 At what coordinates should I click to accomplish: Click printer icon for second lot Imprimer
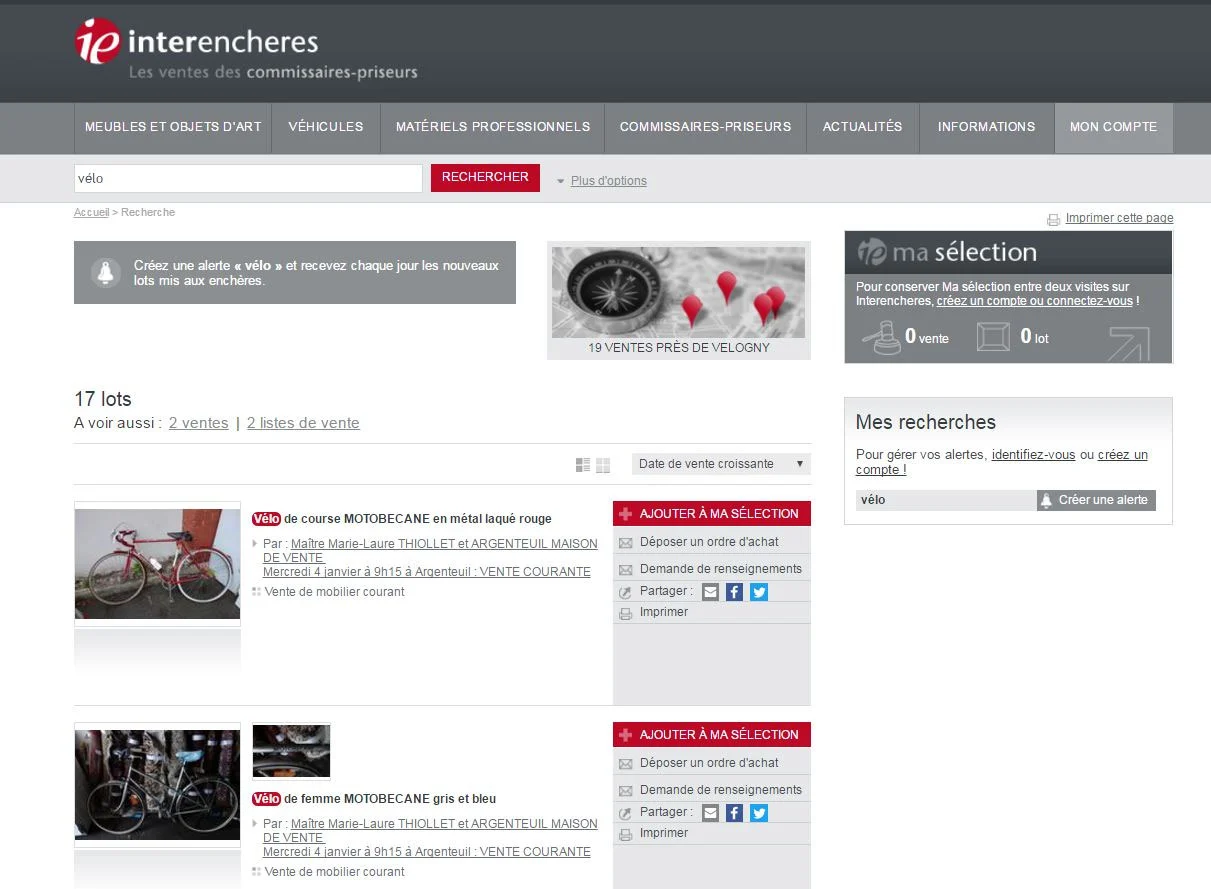(626, 834)
